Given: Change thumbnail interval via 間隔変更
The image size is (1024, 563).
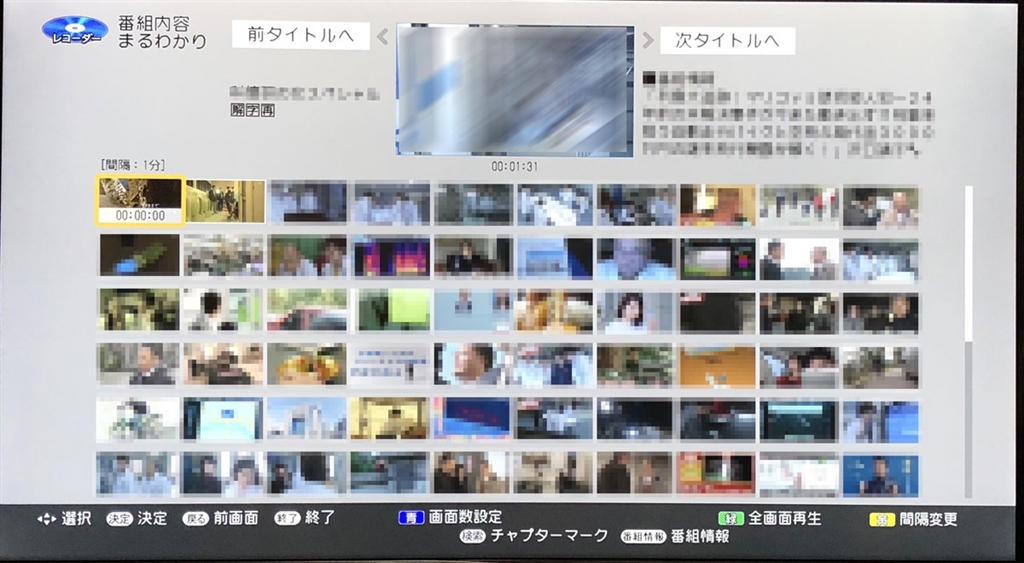Looking at the screenshot, I should [928, 519].
